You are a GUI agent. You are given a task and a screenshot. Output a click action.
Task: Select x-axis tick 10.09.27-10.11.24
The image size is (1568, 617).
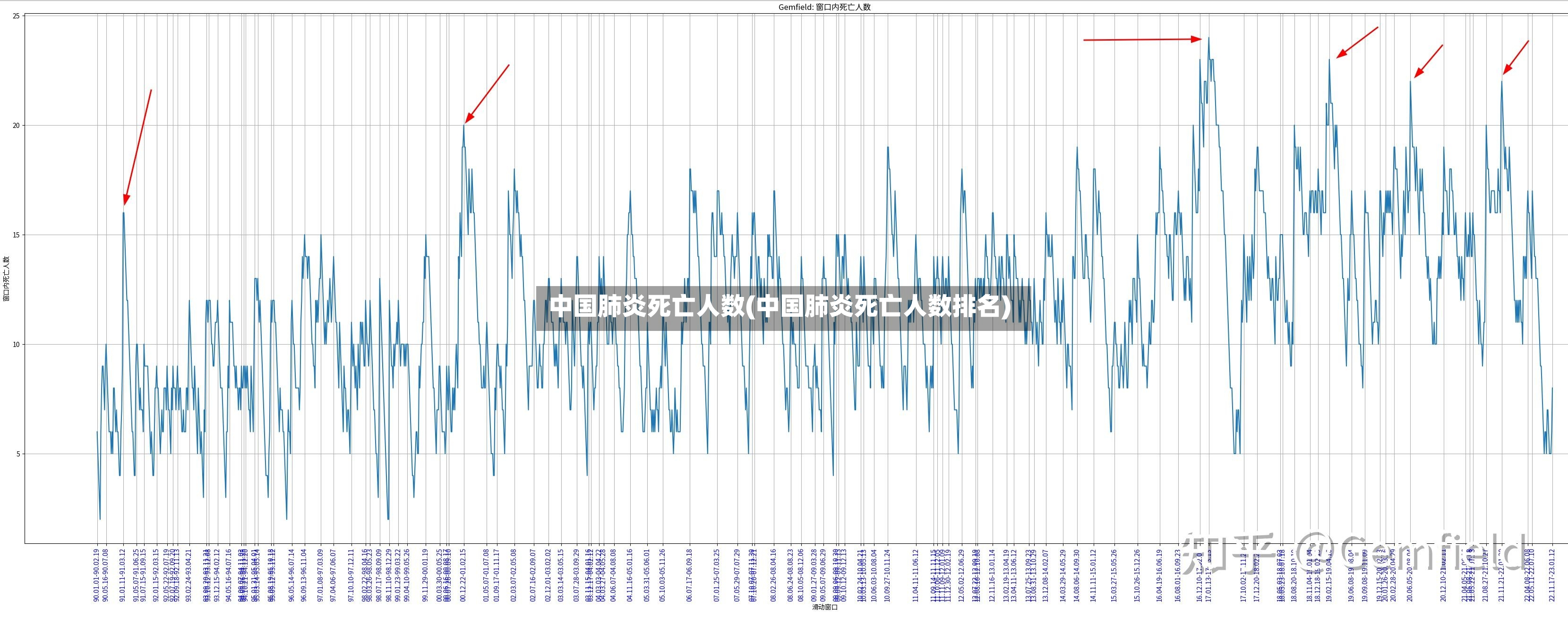[888, 575]
